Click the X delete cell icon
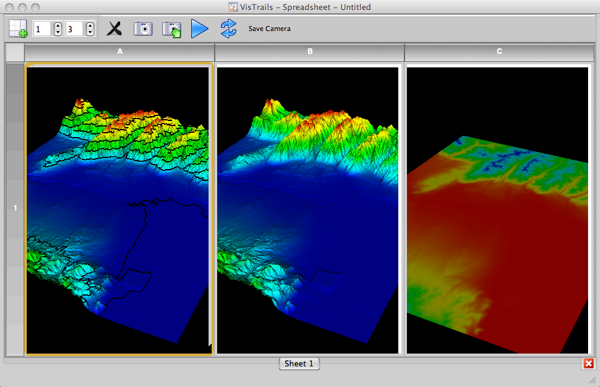Image resolution: width=600 pixels, height=387 pixels. coord(114,29)
